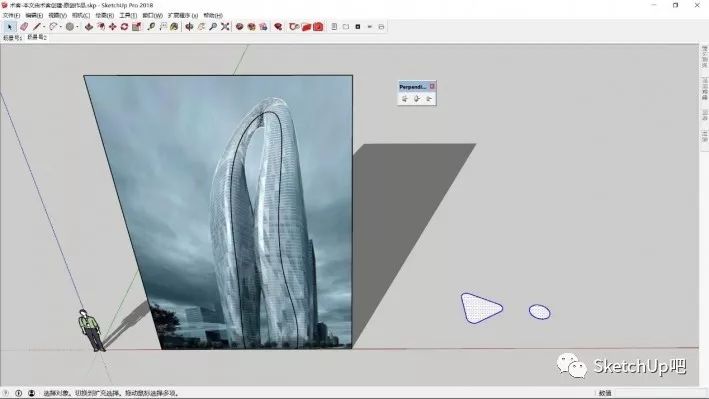Expand the Shapes tool dropdown arrow

[77, 27]
